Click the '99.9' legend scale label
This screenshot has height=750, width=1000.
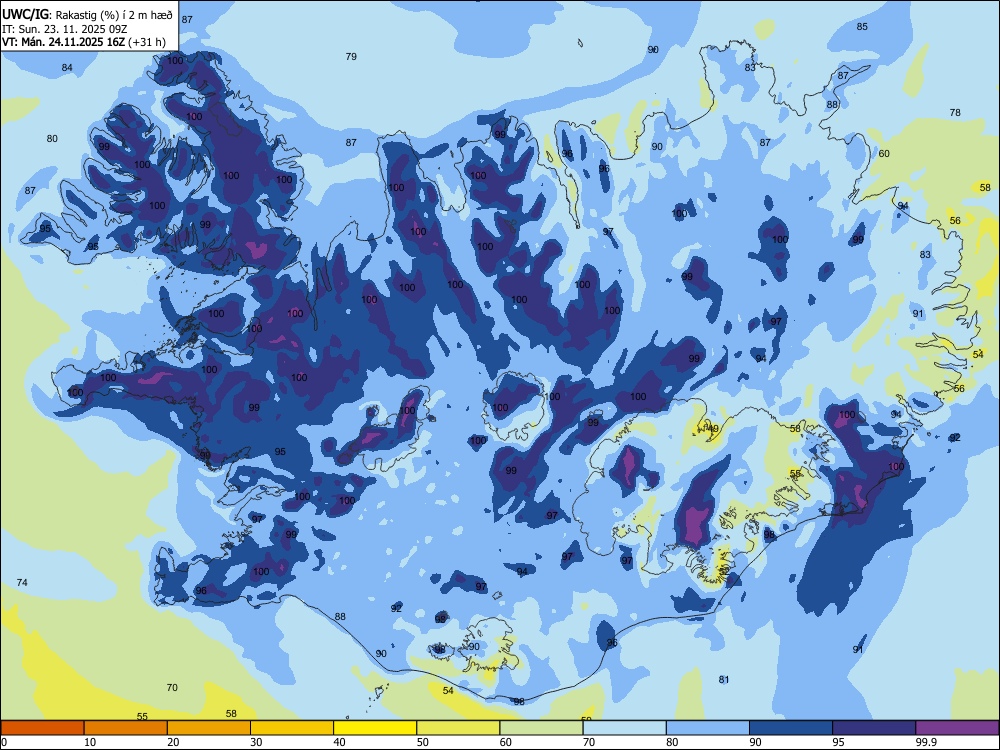(x=926, y=742)
